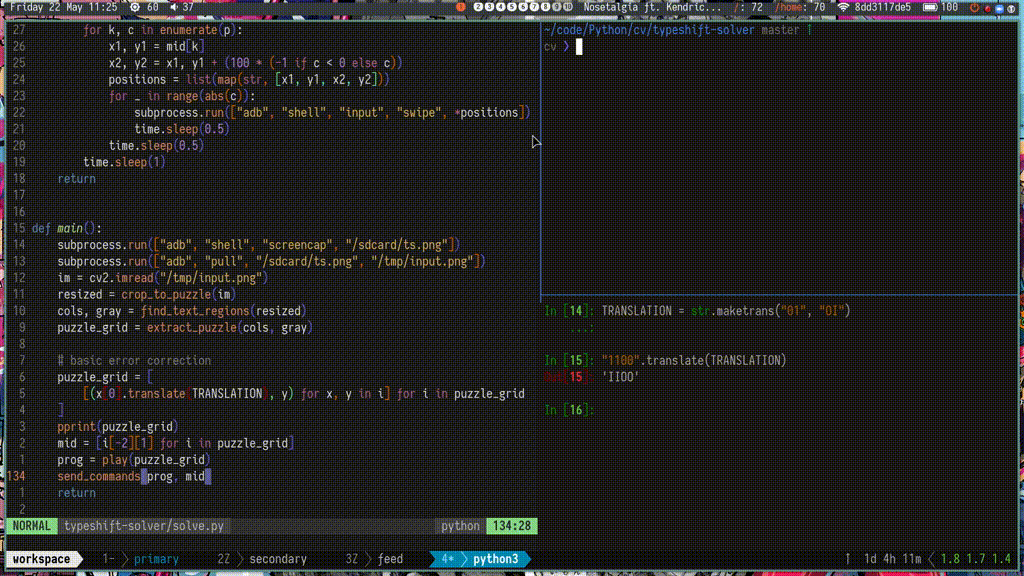This screenshot has height=576, width=1024.
Task: Click the 'for _ in range(abs(c))' line
Action: coord(182,96)
